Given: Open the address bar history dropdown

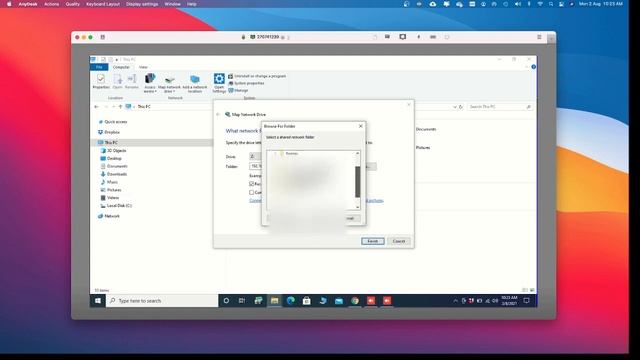Looking at the screenshot, I should pyautogui.click(x=455, y=107).
